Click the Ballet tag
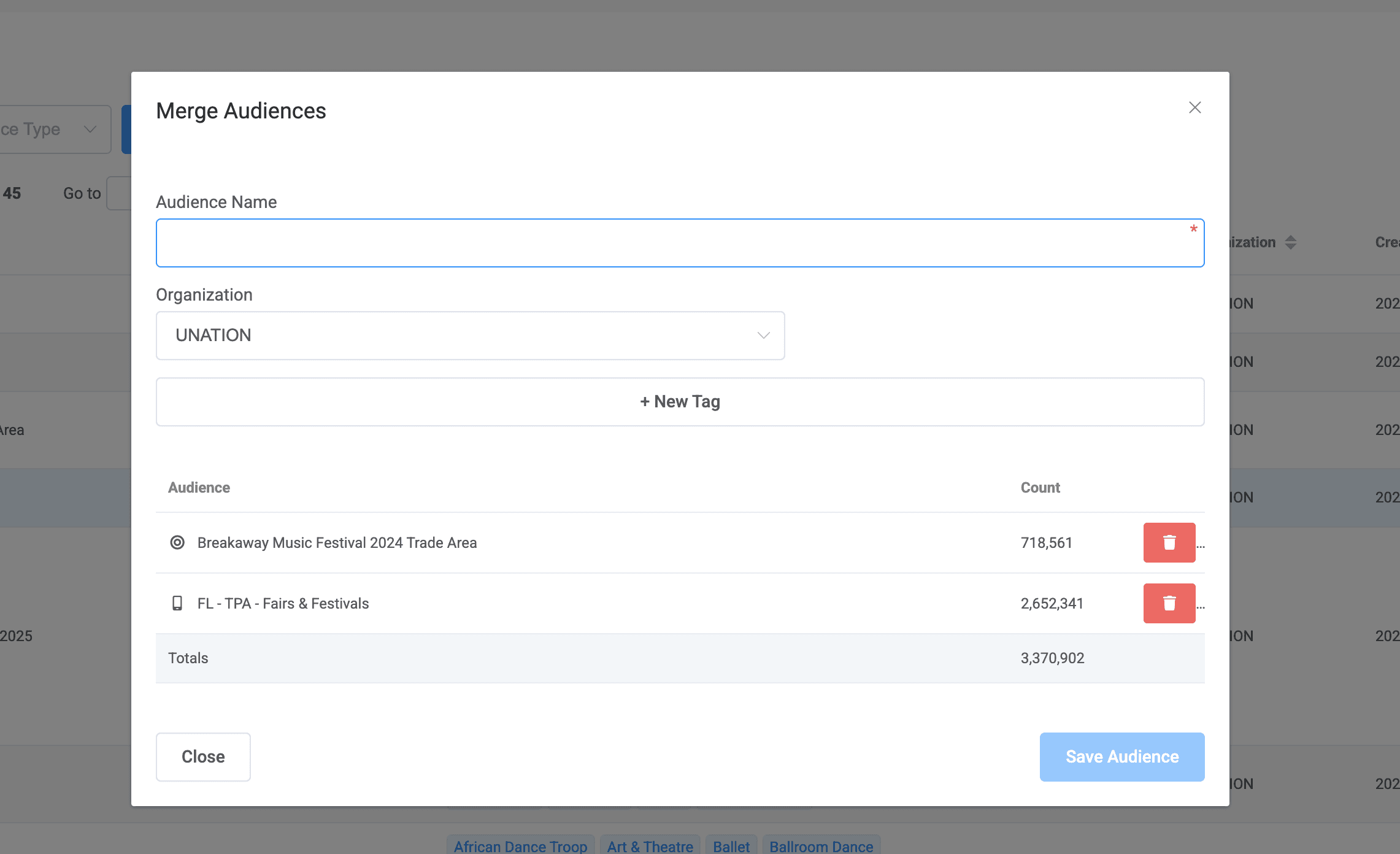This screenshot has width=1400, height=854. pyautogui.click(x=731, y=846)
